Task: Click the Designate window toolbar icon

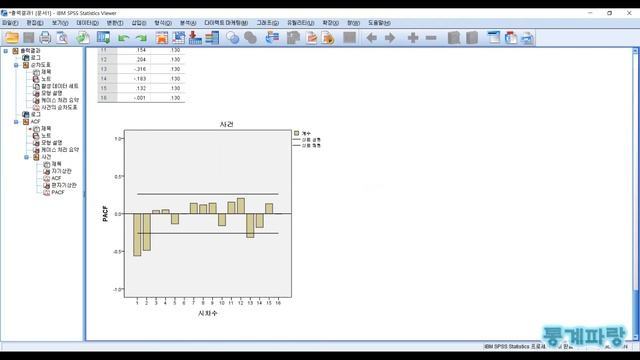Action: click(x=349, y=38)
